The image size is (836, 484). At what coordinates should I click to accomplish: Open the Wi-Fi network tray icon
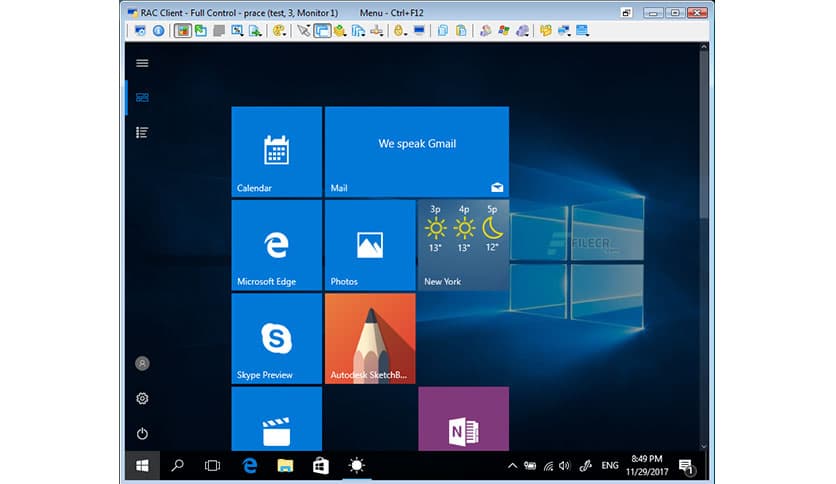(548, 466)
